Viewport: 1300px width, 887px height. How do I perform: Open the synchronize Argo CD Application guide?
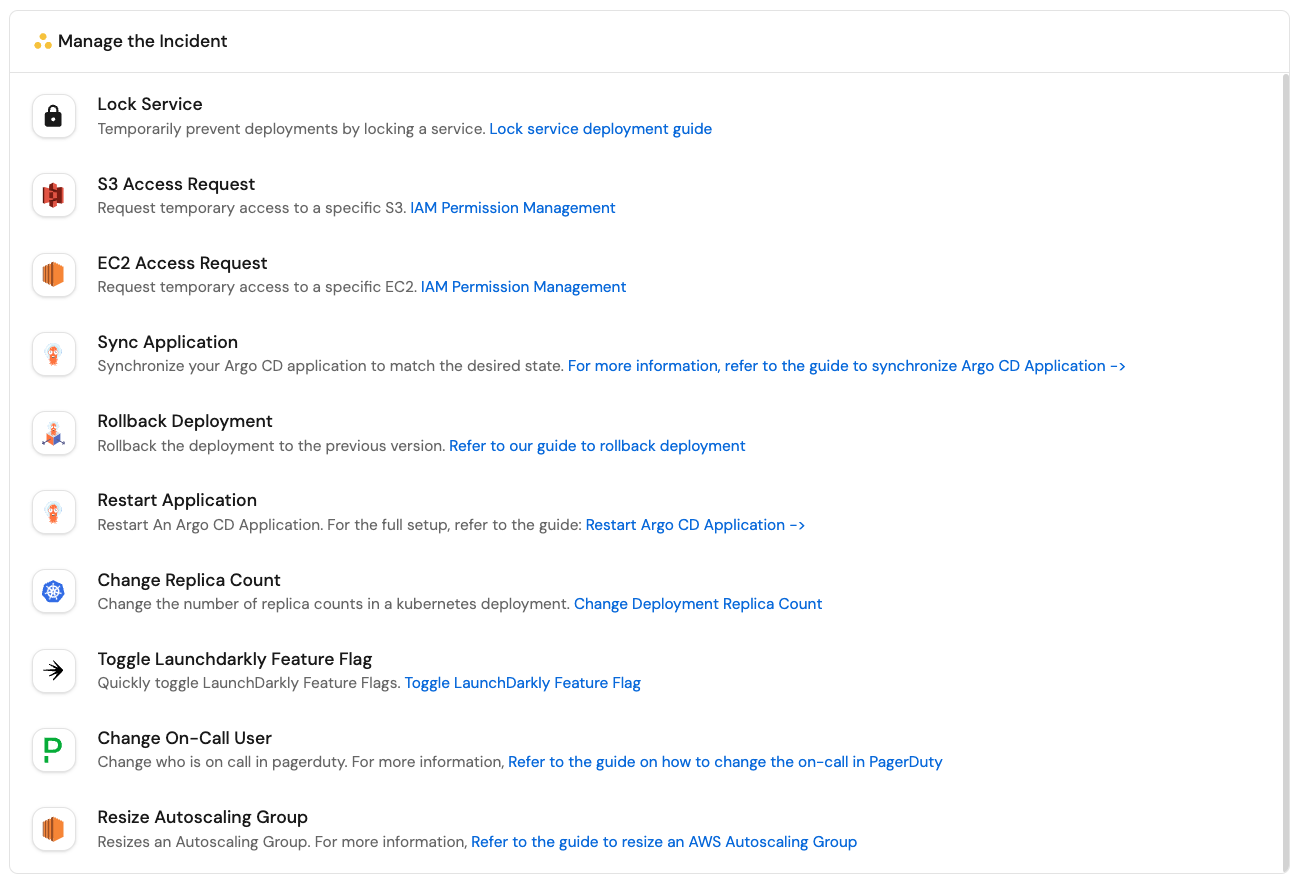click(846, 366)
